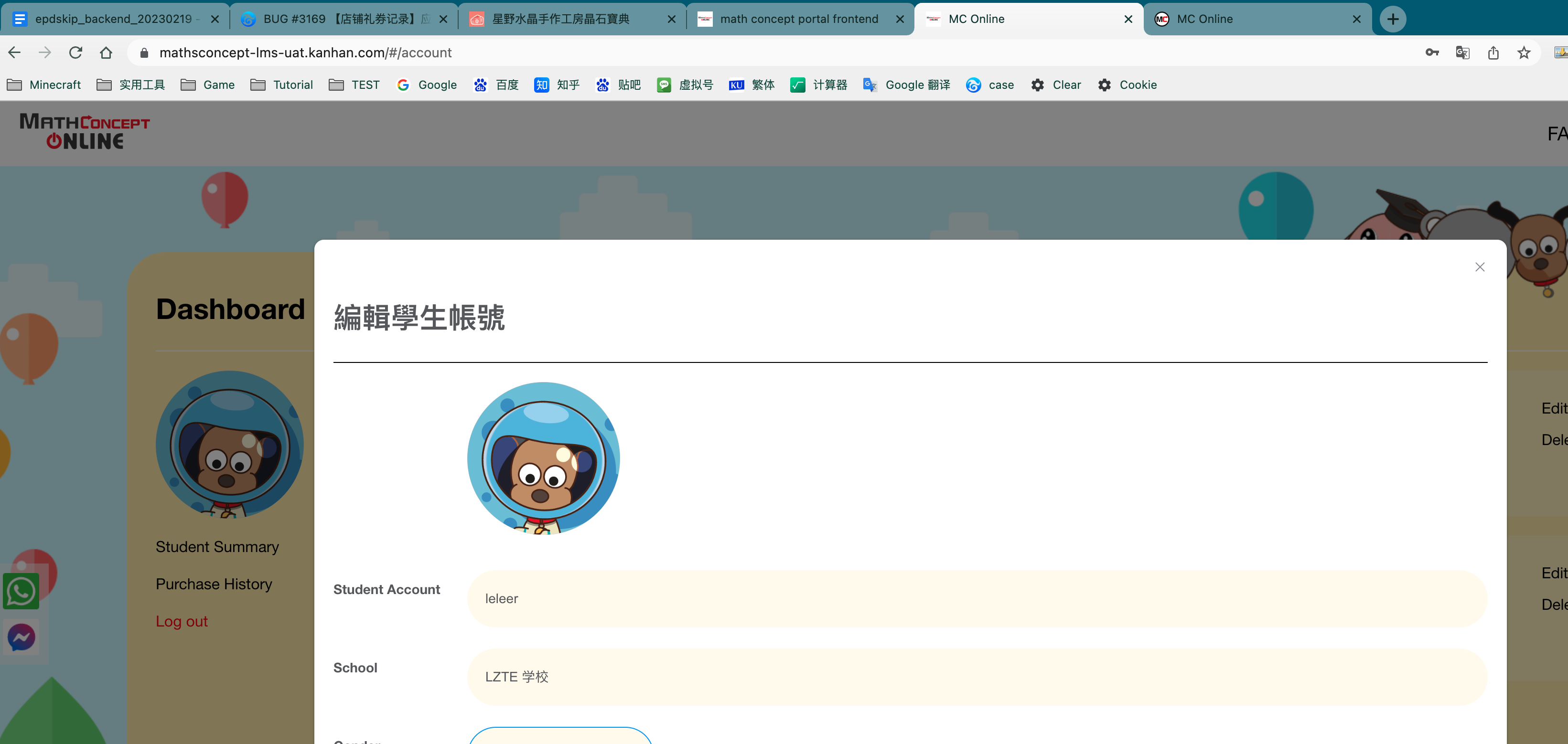The height and width of the screenshot is (744, 1568).
Task: Click the browser back arrow
Action: point(15,53)
